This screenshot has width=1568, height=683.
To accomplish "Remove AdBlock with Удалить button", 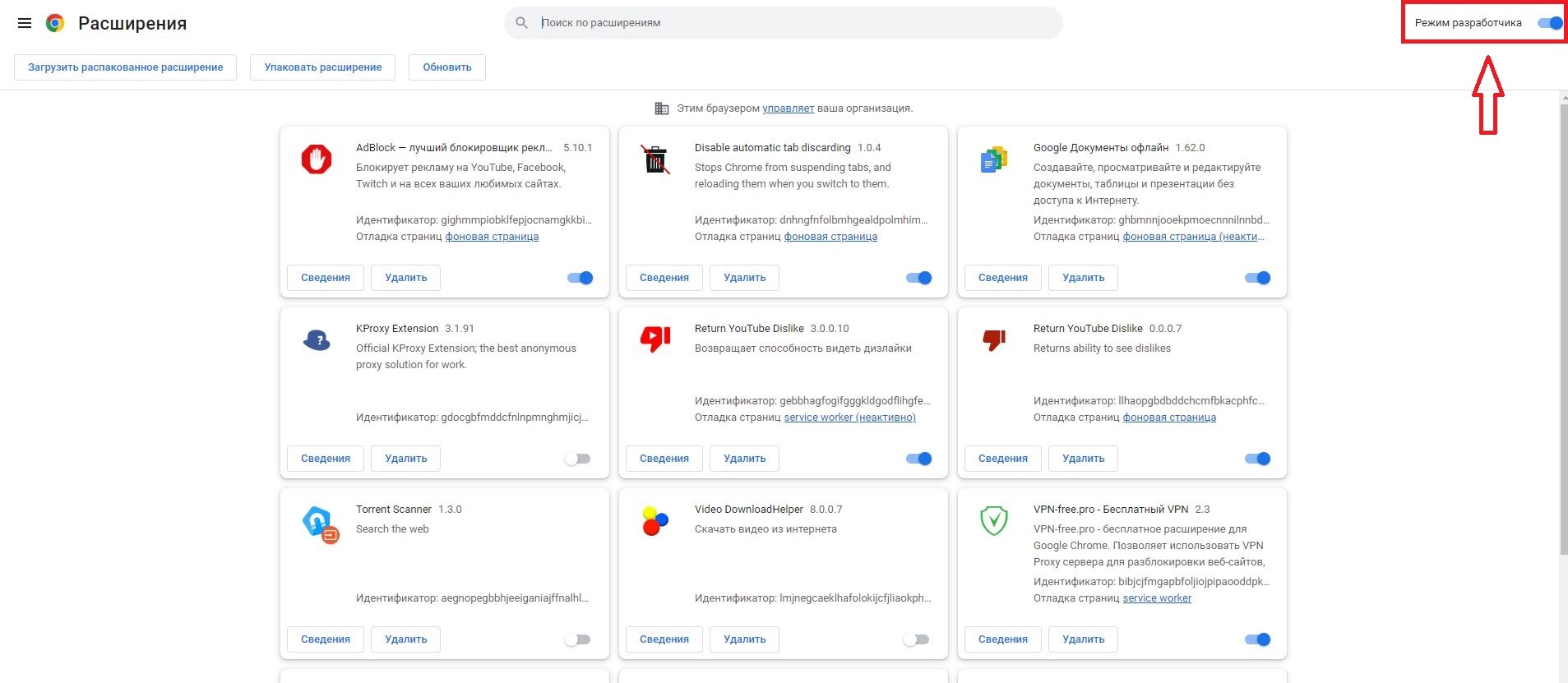I will click(x=406, y=278).
